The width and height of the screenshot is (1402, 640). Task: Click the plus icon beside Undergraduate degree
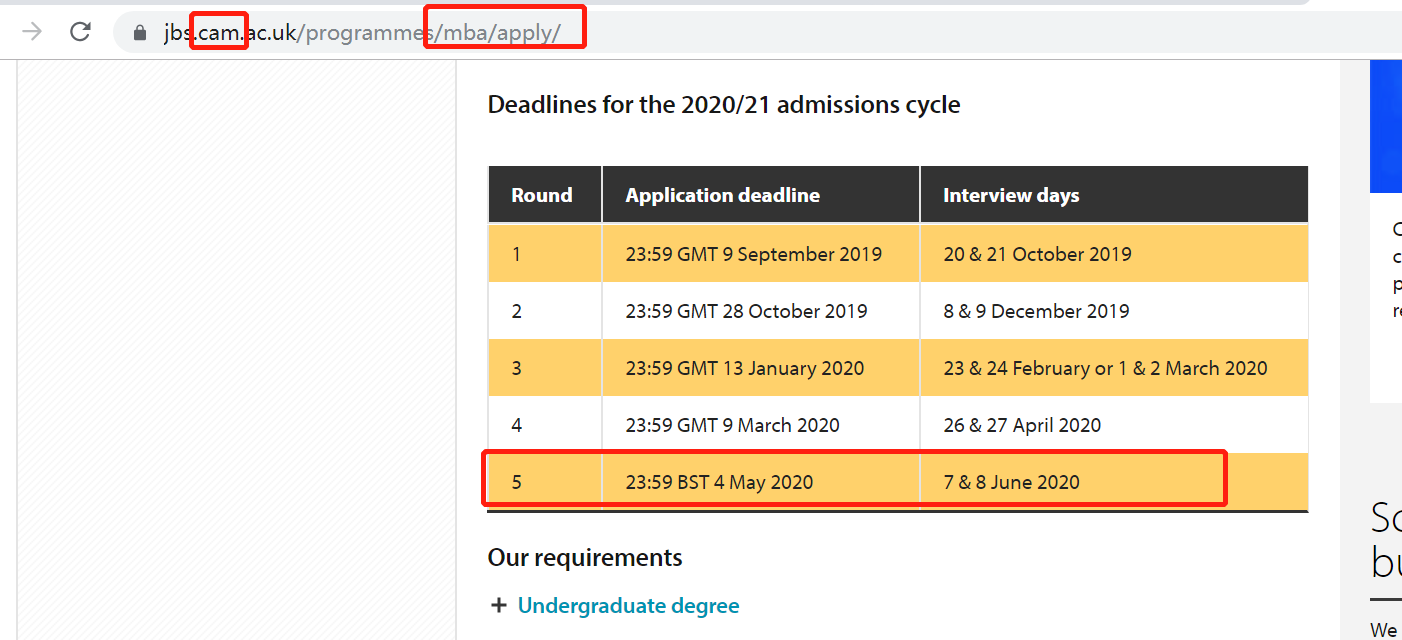499,606
